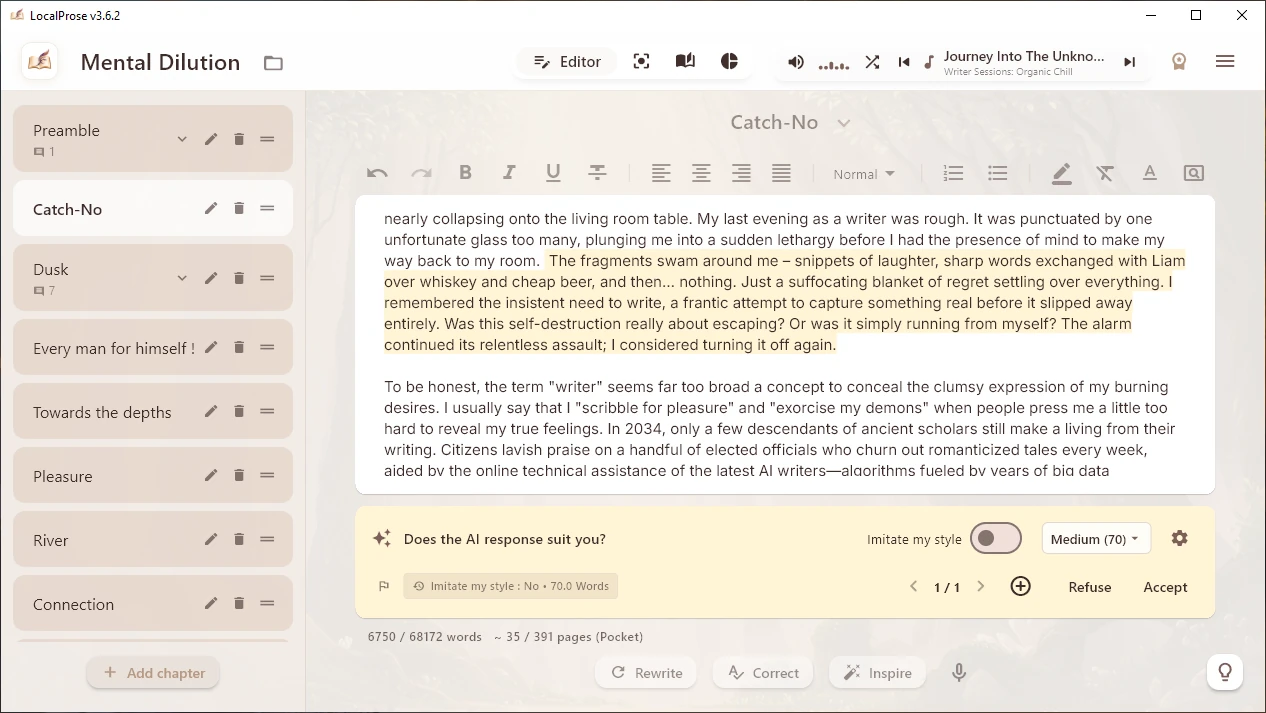
Task: Go to previous AI response
Action: point(913,586)
